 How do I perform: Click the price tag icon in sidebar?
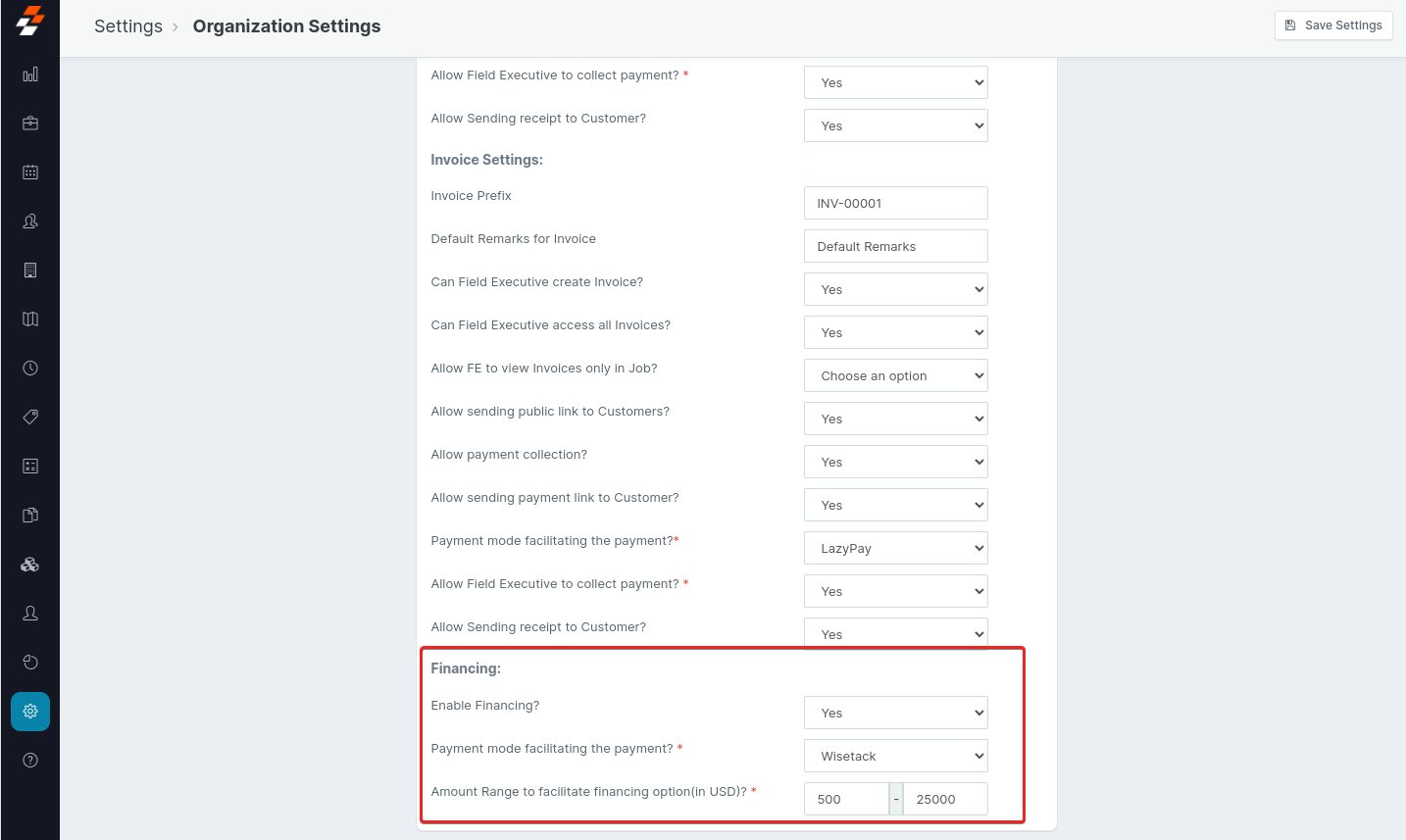point(30,418)
